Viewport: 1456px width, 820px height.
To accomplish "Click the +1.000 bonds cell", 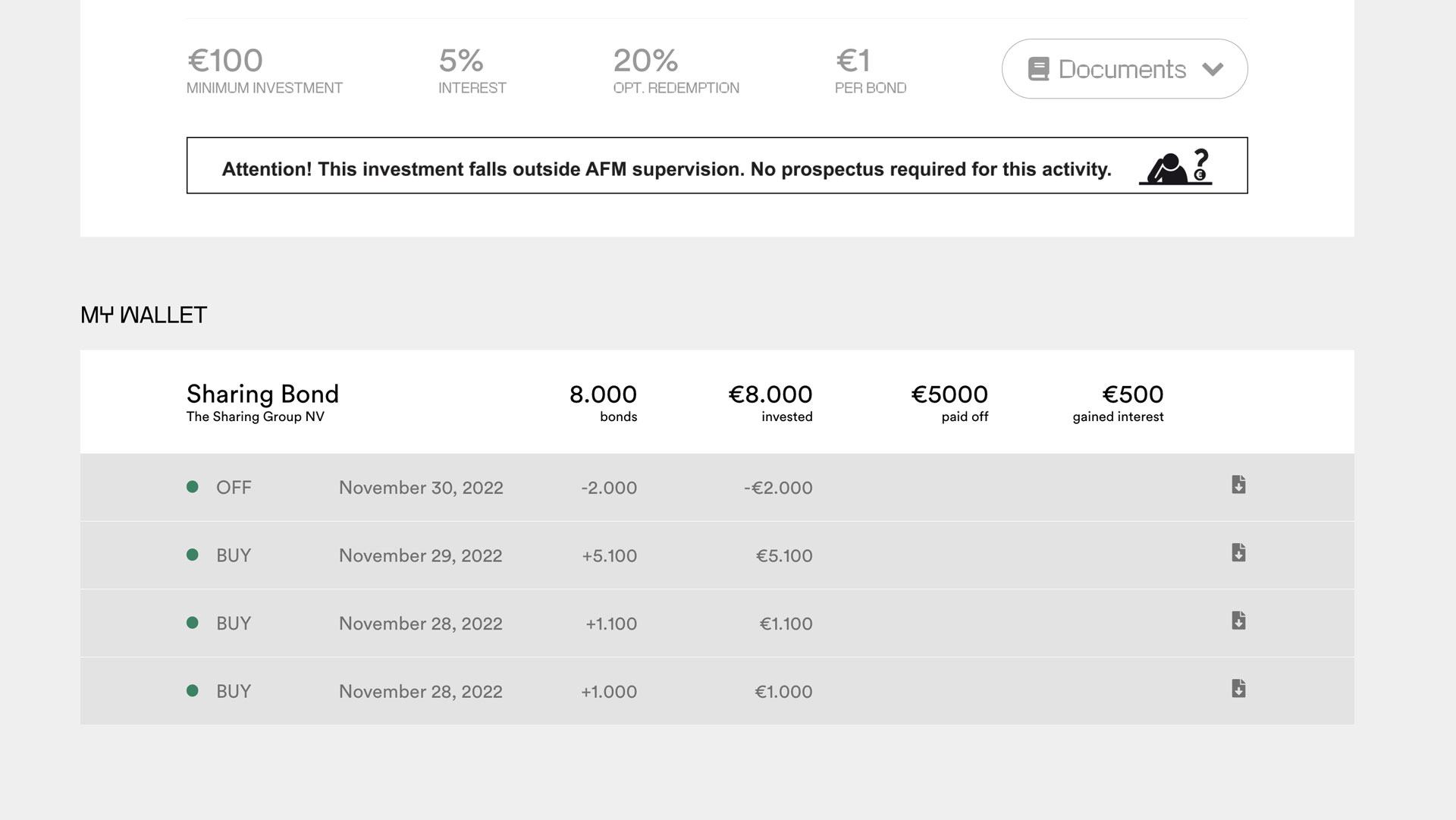I will pyautogui.click(x=609, y=692).
